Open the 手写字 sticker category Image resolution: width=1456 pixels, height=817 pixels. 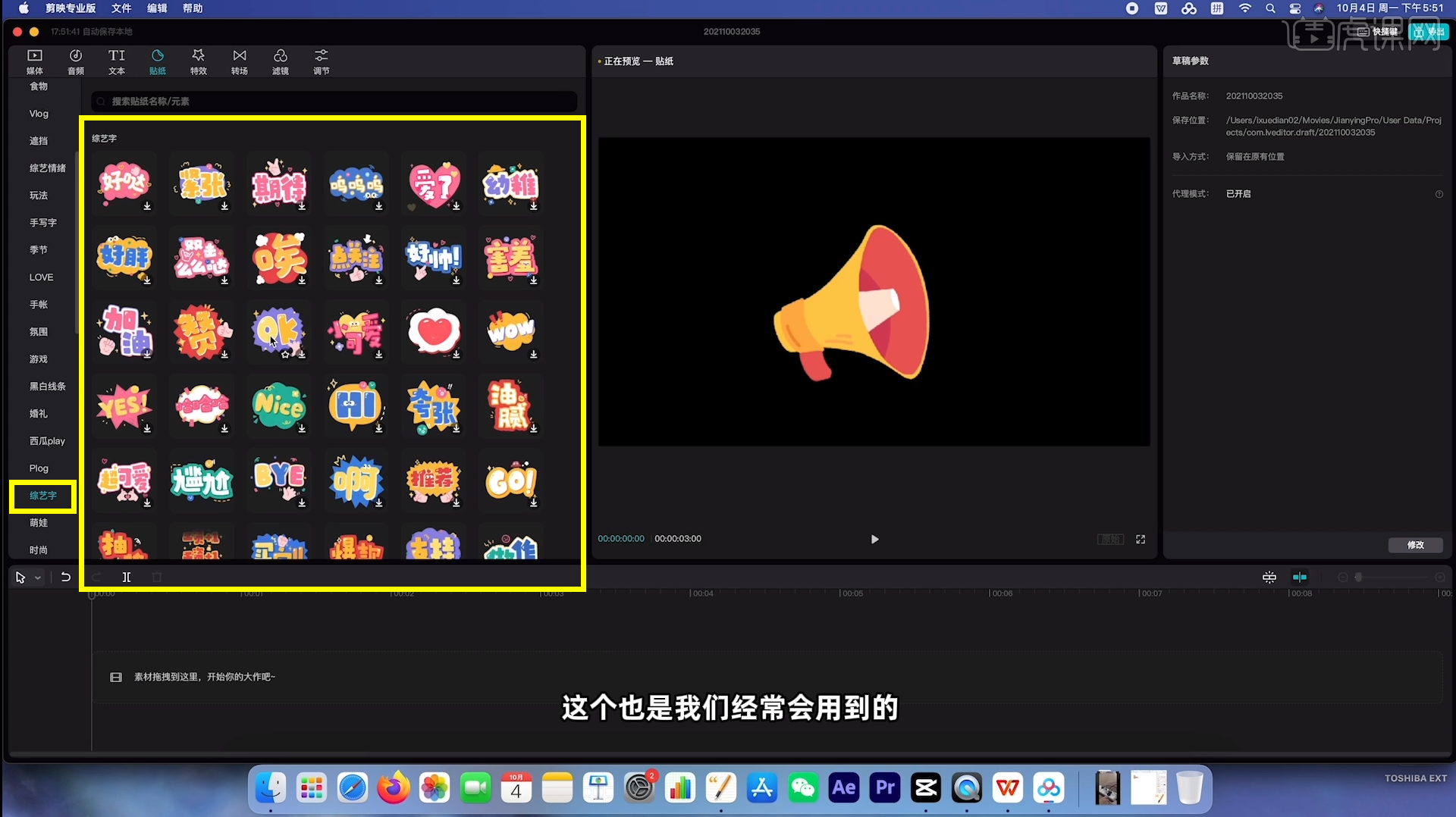43,223
